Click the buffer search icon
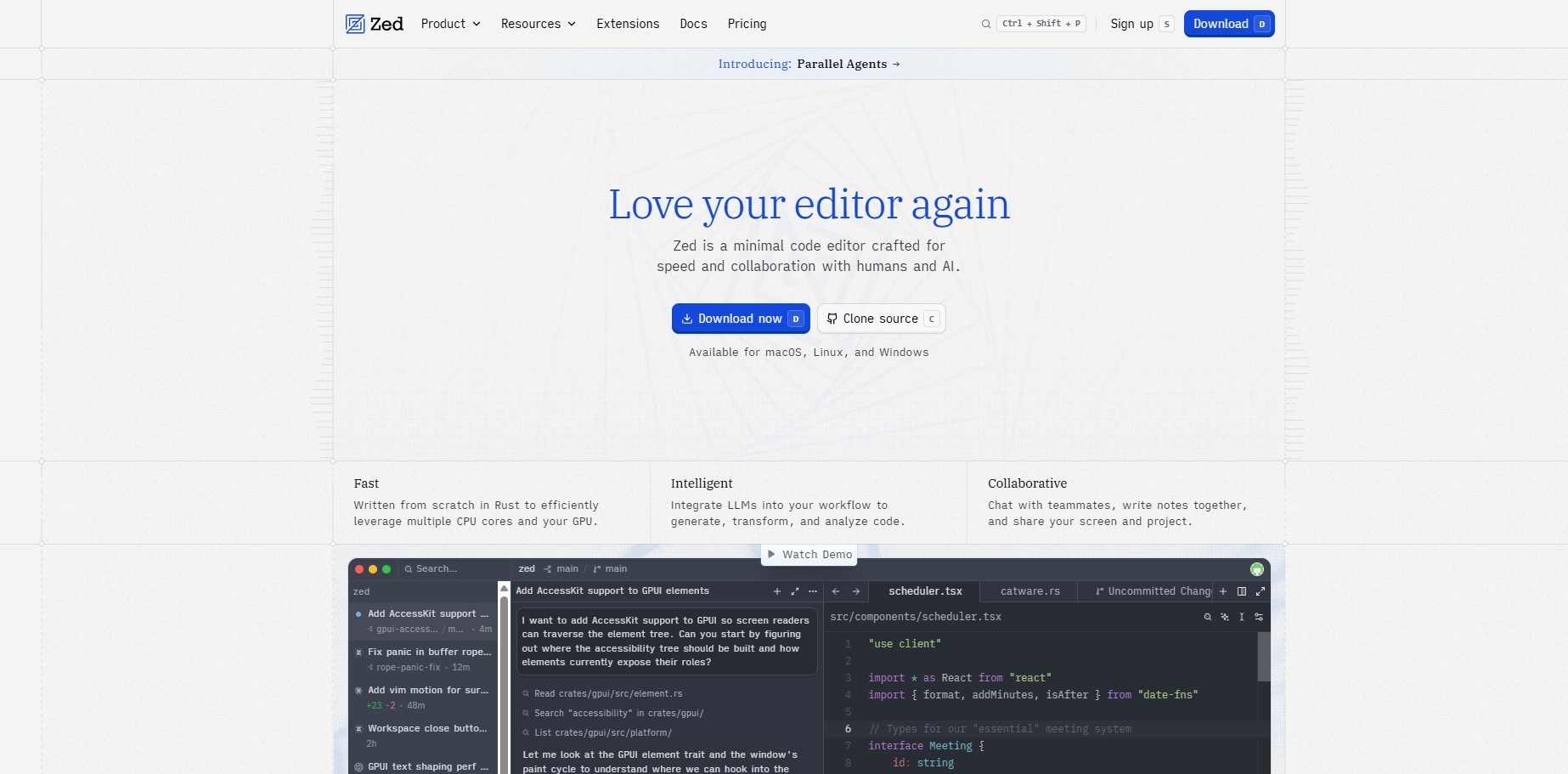This screenshot has width=1568, height=774. (x=1207, y=617)
